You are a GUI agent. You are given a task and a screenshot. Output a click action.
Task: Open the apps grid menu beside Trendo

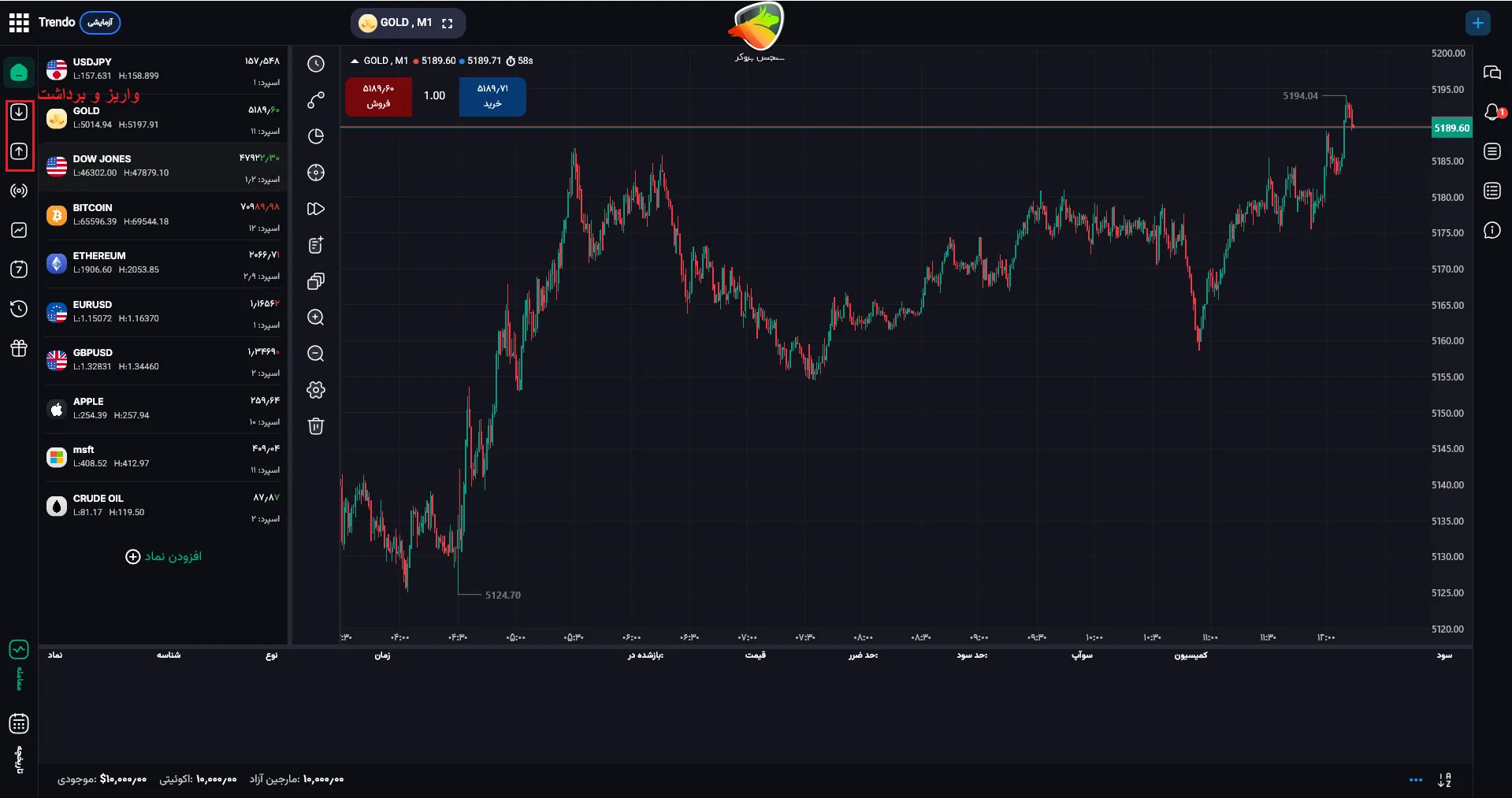point(19,23)
